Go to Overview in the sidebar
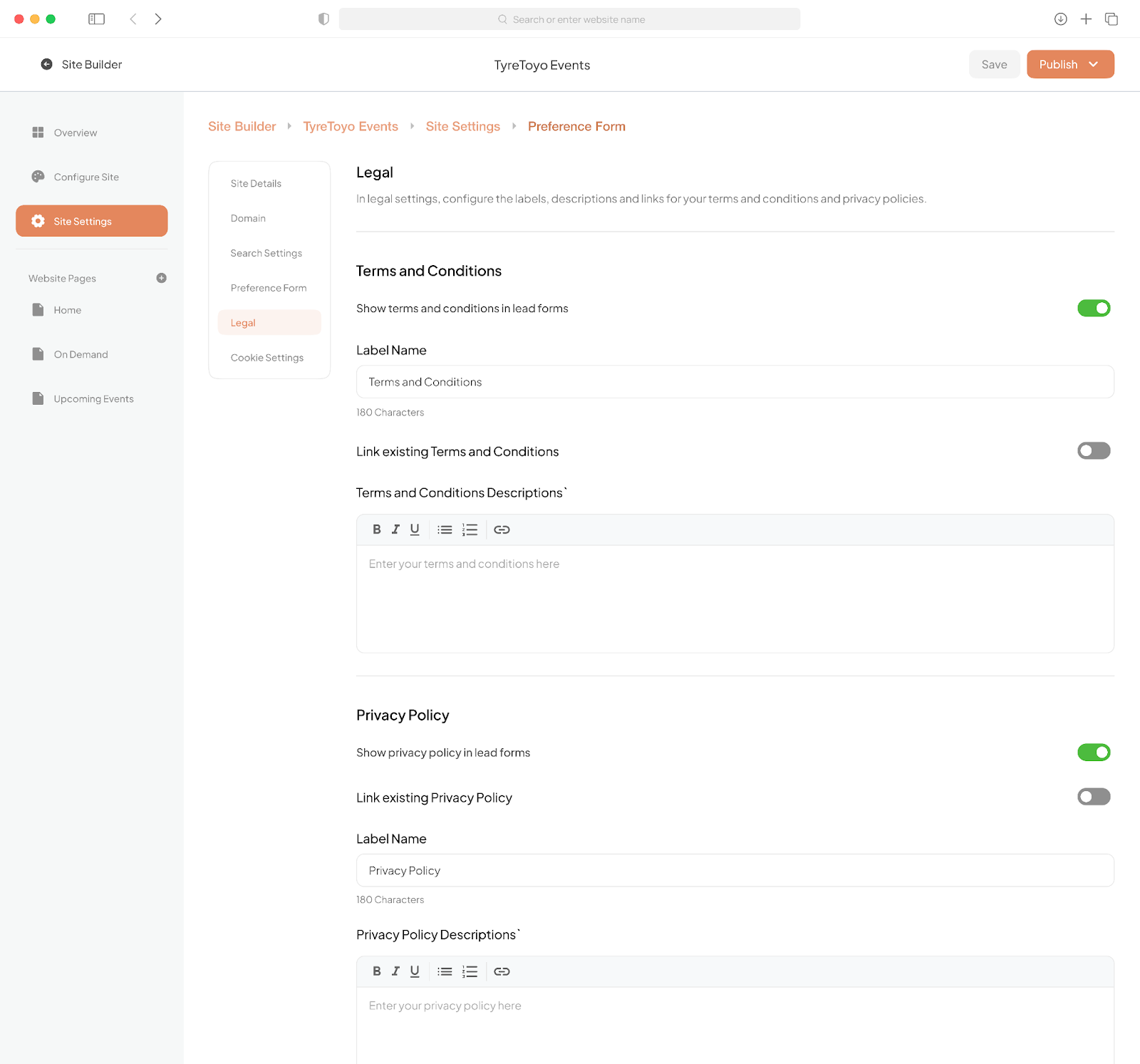 click(76, 133)
